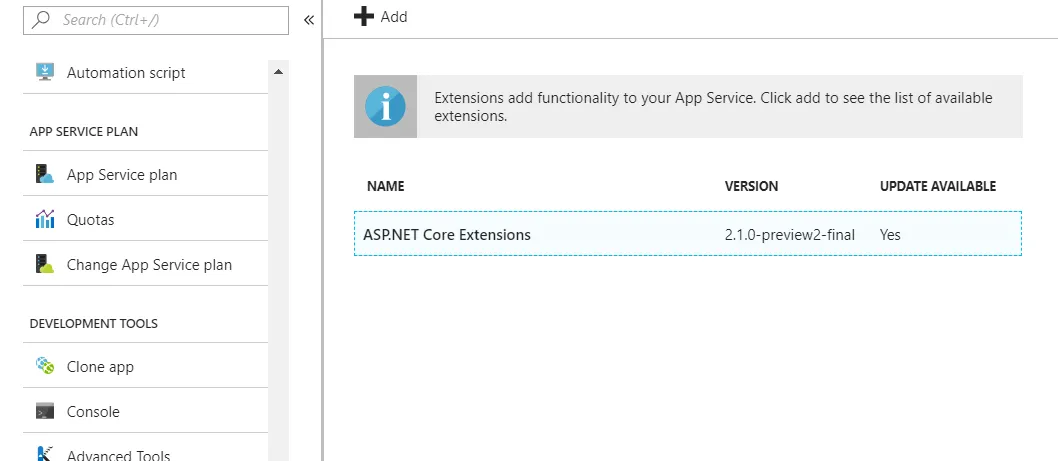This screenshot has height=461, width=1058.
Task: Click the blue information icon
Action: point(385,106)
